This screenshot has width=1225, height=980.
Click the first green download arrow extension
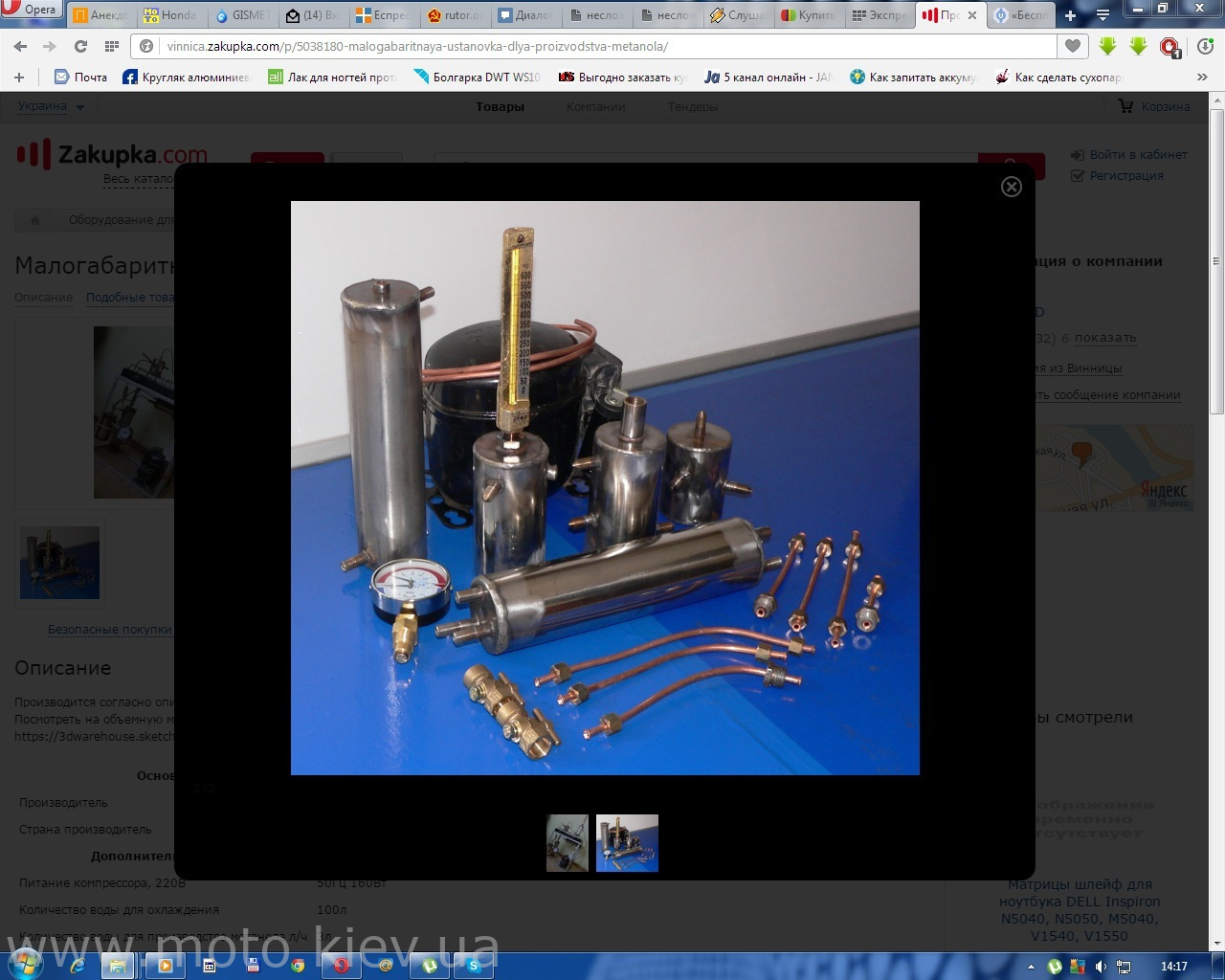tap(1107, 46)
